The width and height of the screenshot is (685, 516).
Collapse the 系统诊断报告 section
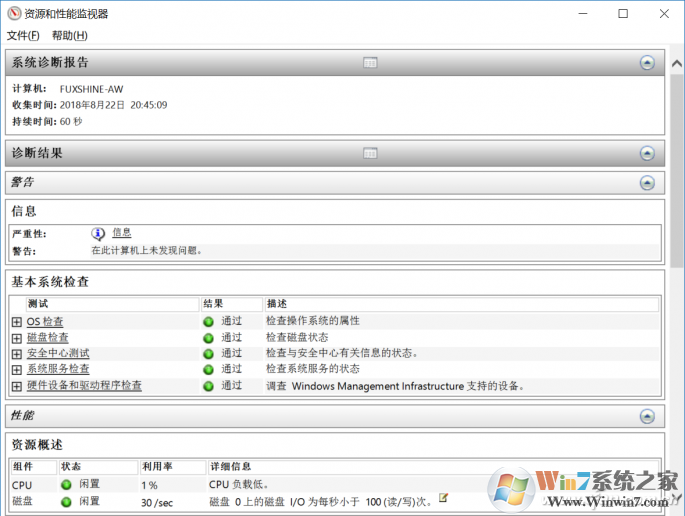click(x=647, y=63)
